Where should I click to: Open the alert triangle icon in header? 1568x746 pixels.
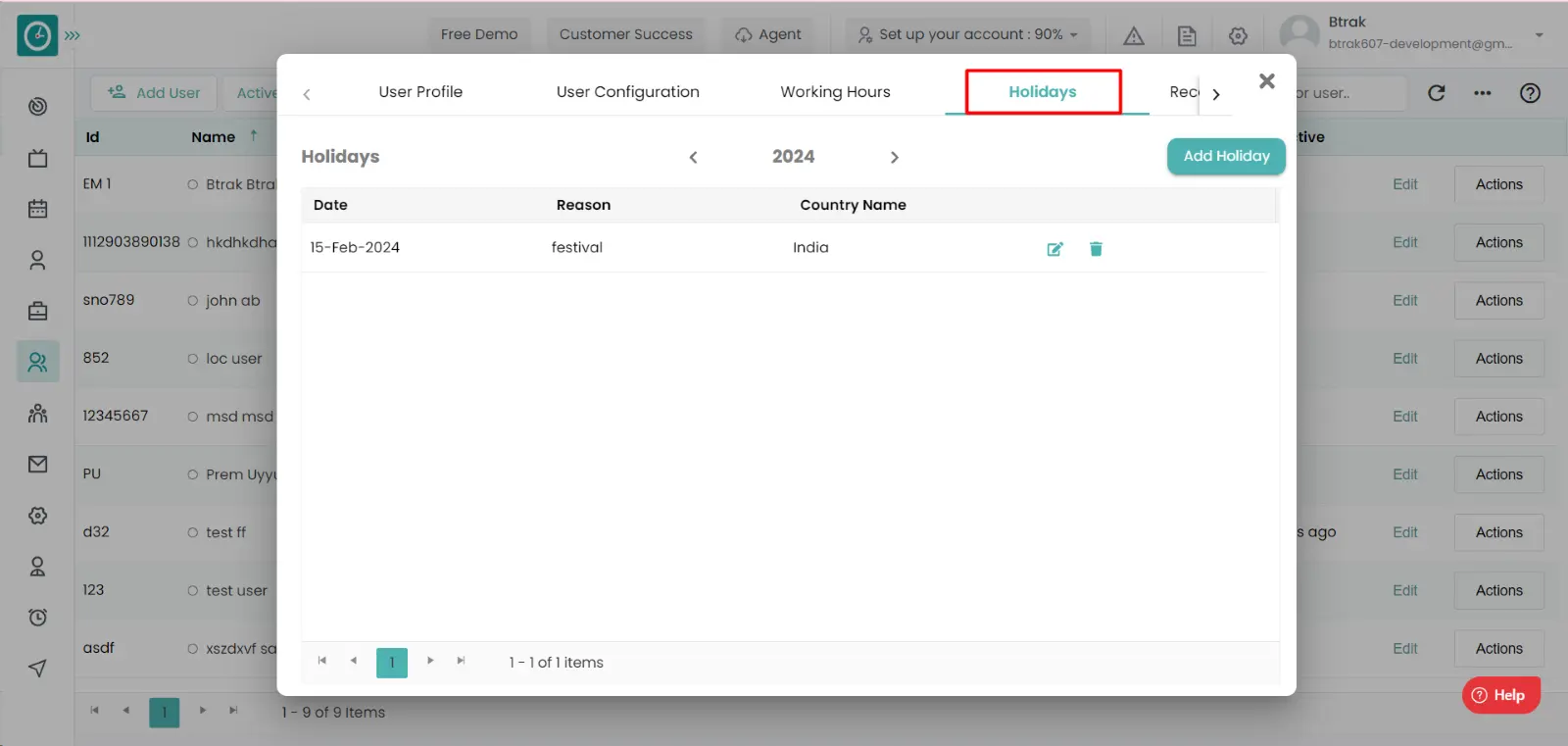[x=1134, y=36]
